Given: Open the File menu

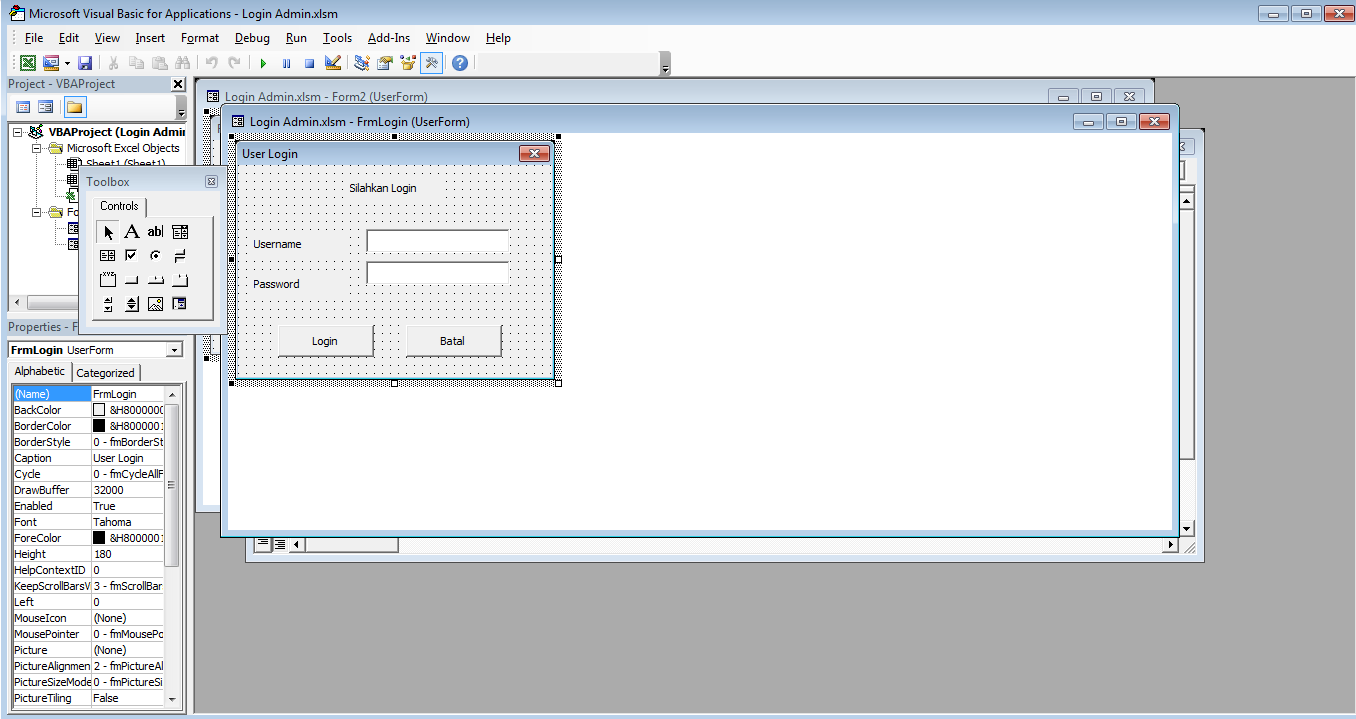Looking at the screenshot, I should (x=34, y=38).
